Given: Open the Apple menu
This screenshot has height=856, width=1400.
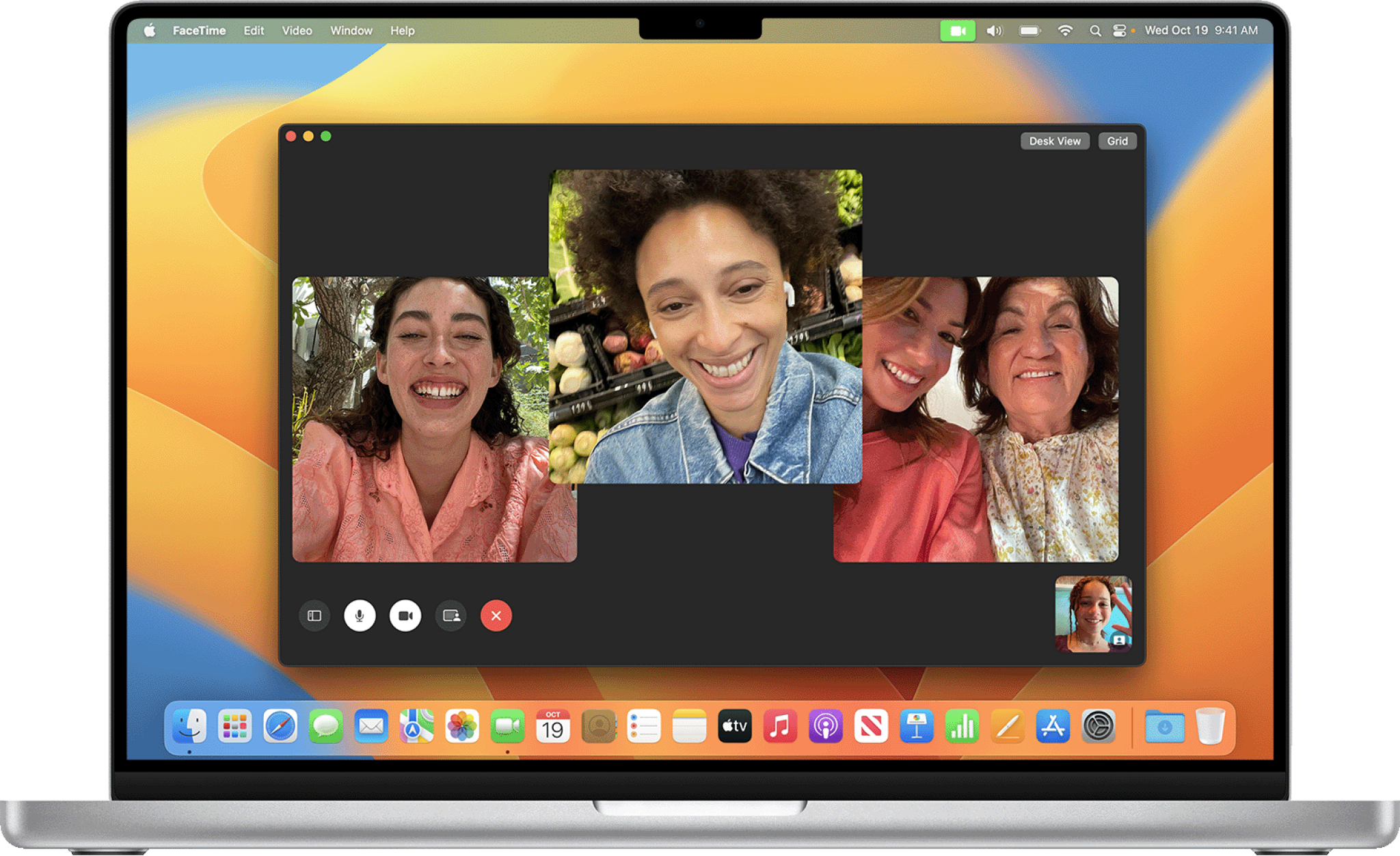Looking at the screenshot, I should point(150,31).
